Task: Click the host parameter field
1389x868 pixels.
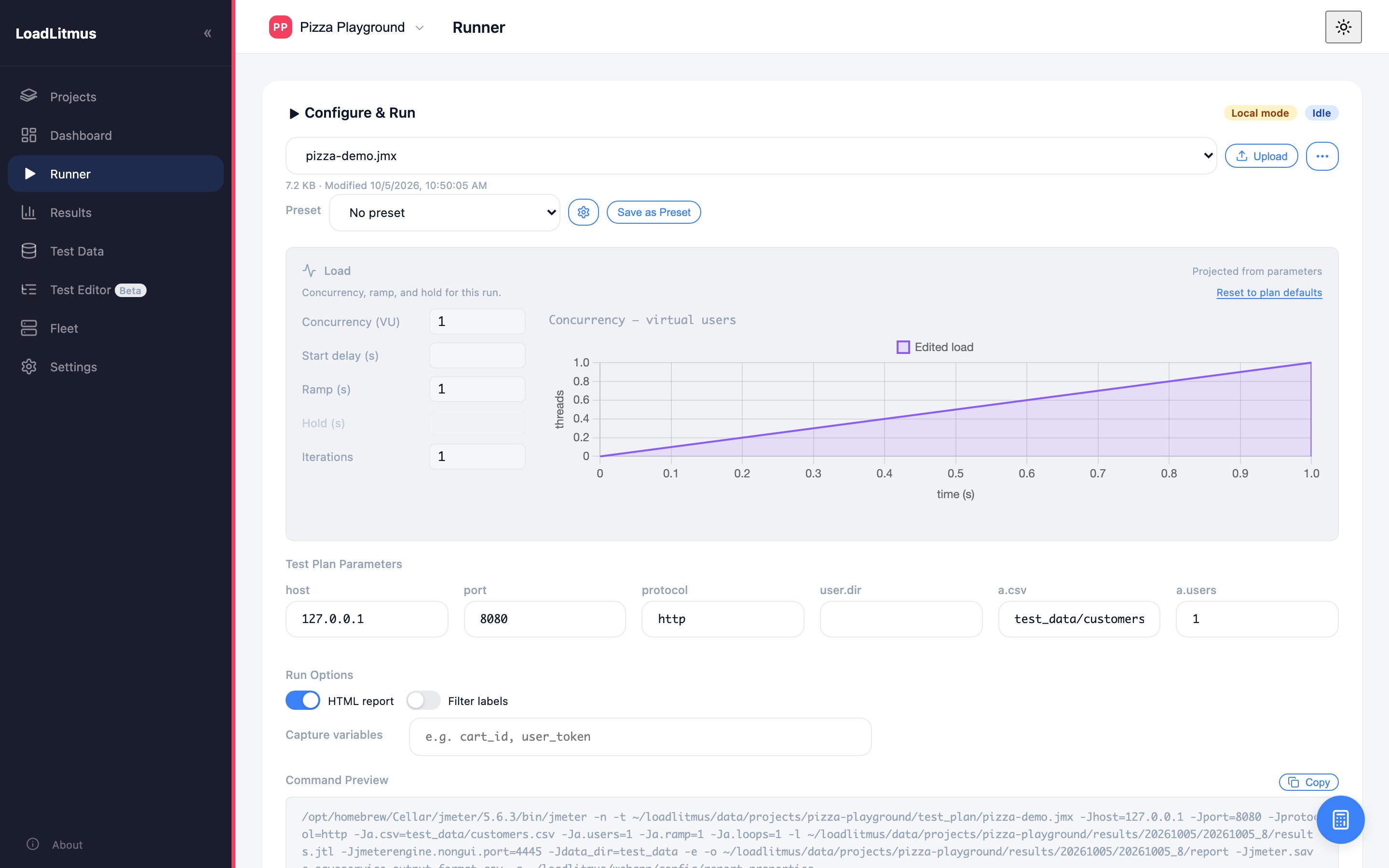Action: (x=367, y=619)
